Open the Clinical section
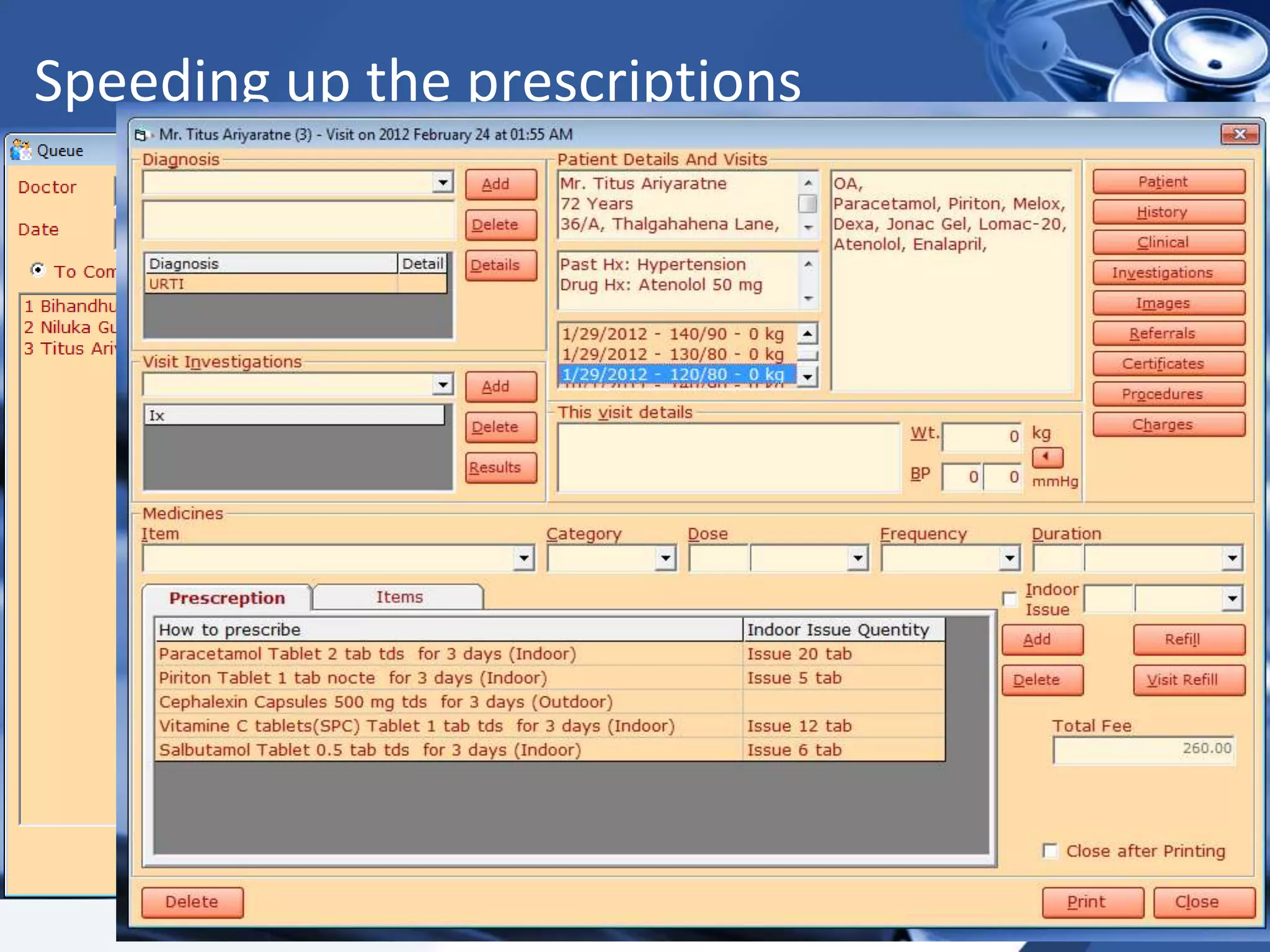 tap(1169, 242)
